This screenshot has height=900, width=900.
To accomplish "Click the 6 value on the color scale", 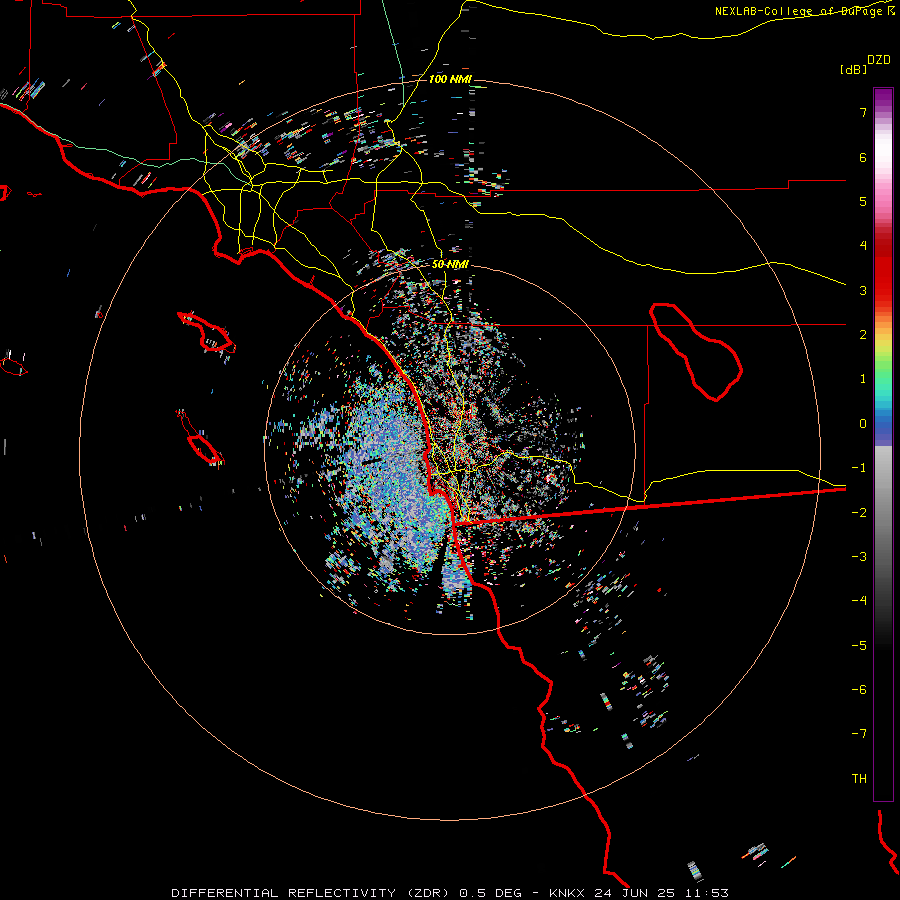I will click(863, 157).
